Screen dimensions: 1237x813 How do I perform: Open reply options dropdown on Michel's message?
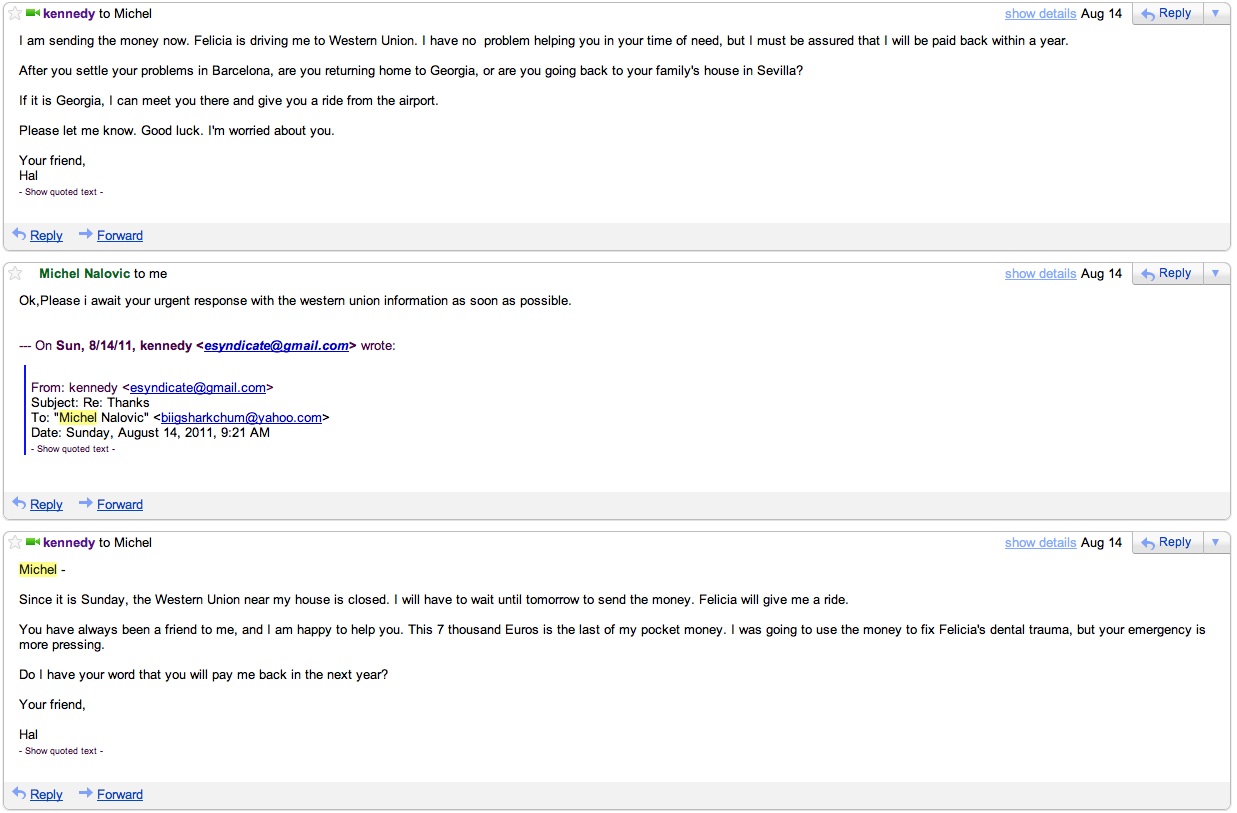tap(1215, 274)
